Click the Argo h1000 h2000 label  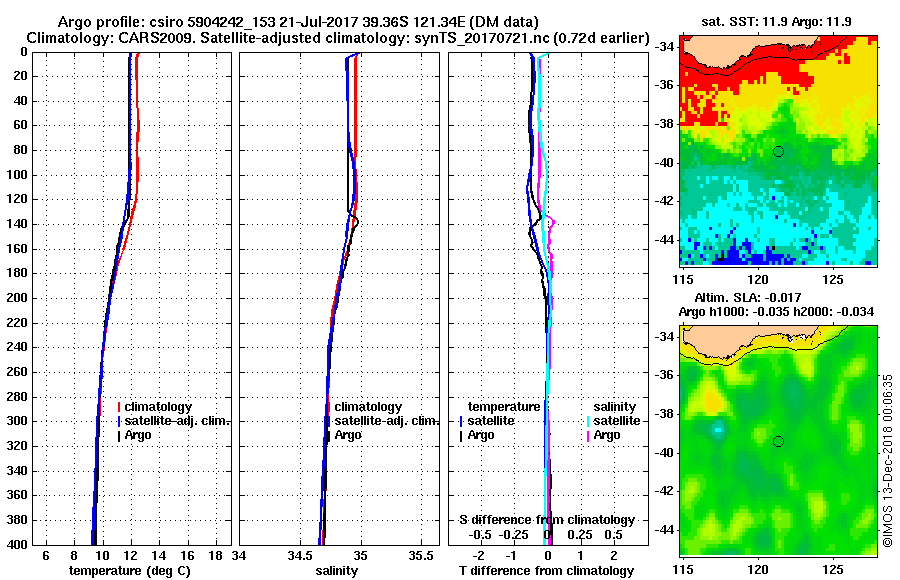(x=777, y=312)
